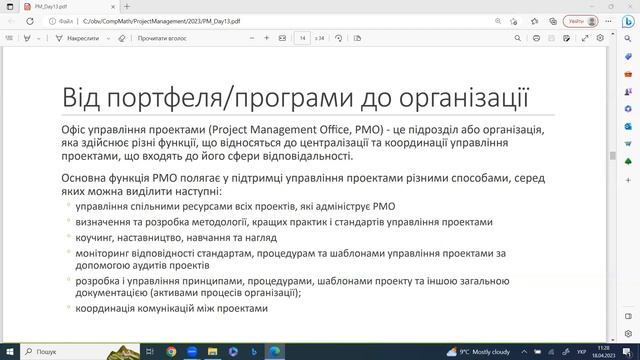Start Прочитати вголос read aloud
This screenshot has width=640, height=360.
tap(162, 38)
